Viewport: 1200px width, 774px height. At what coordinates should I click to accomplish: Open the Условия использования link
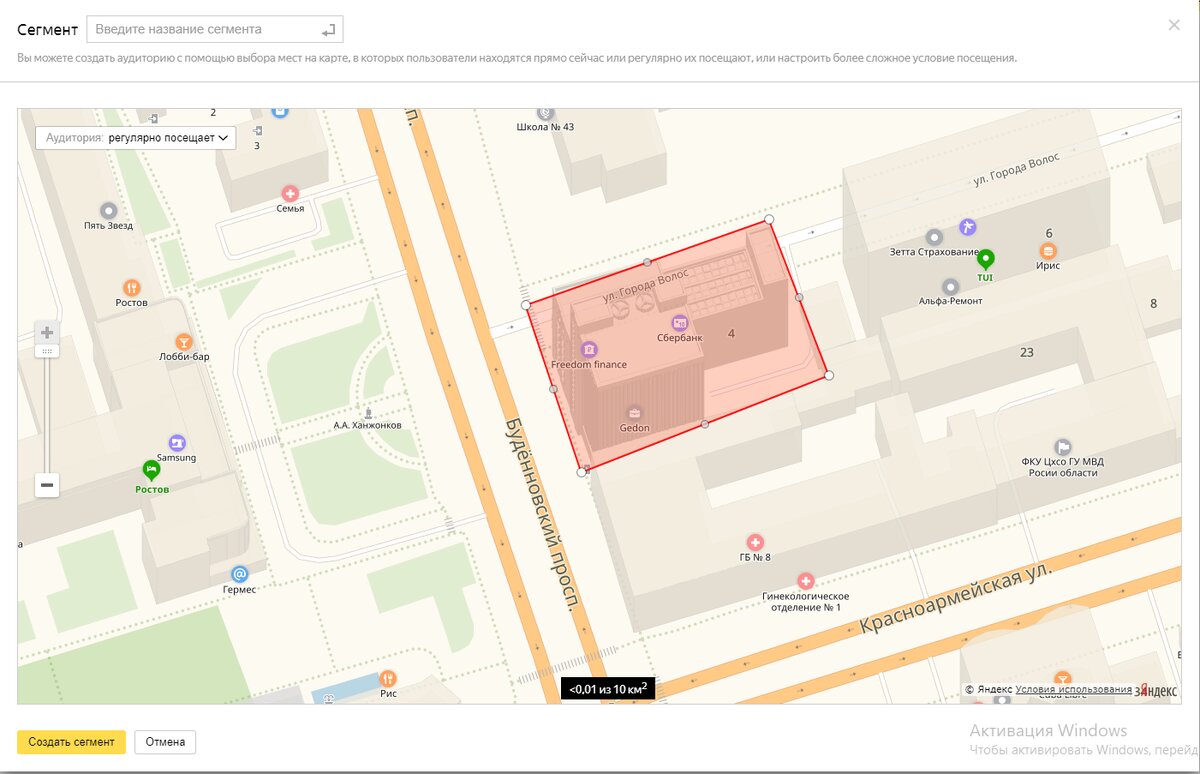pos(1073,689)
